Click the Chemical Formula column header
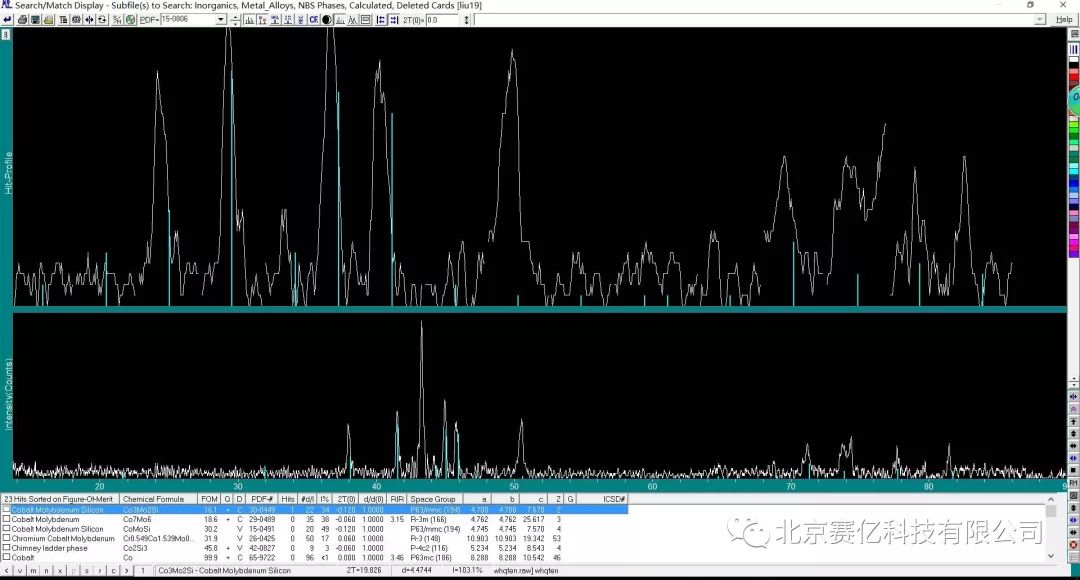This screenshot has height=580, width=1080. pyautogui.click(x=153, y=499)
